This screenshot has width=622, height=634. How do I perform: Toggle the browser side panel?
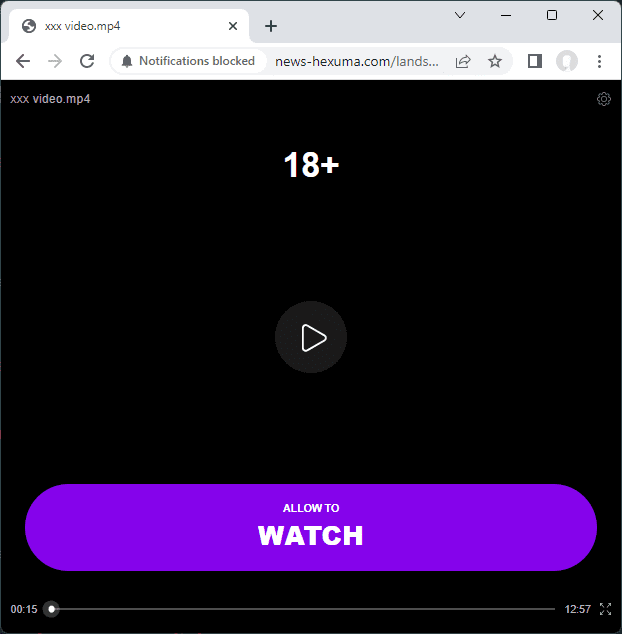[x=535, y=61]
